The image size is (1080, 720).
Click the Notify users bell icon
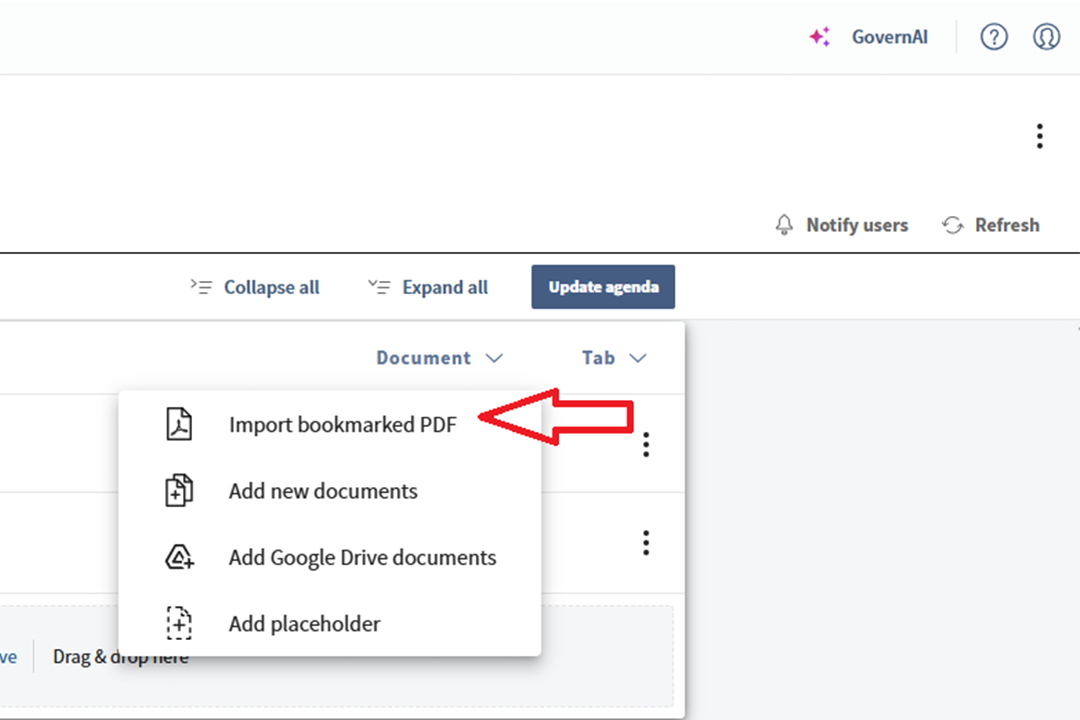coord(784,224)
